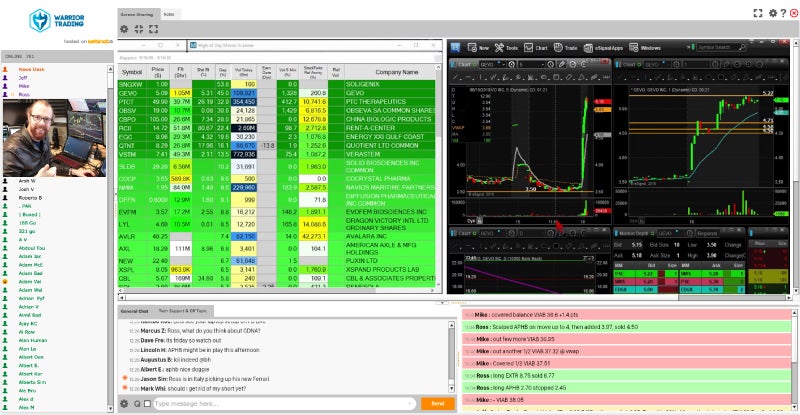Open chat settings gear icon
Viewport: 800px width, 415px height.
[124, 403]
